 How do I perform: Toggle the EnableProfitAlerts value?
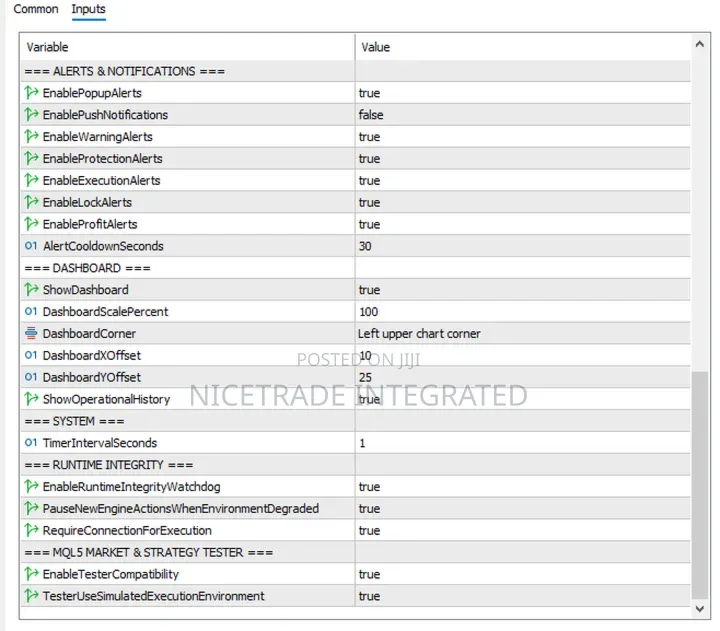point(523,224)
